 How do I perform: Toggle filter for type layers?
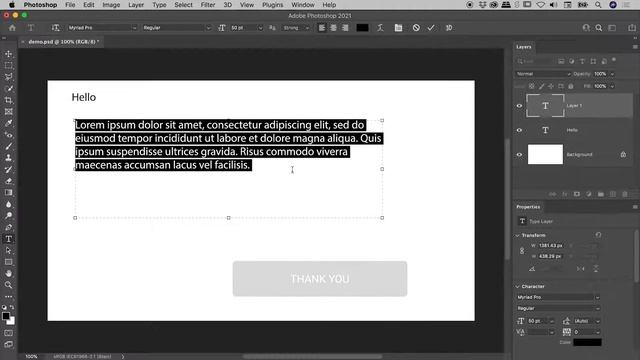point(582,61)
